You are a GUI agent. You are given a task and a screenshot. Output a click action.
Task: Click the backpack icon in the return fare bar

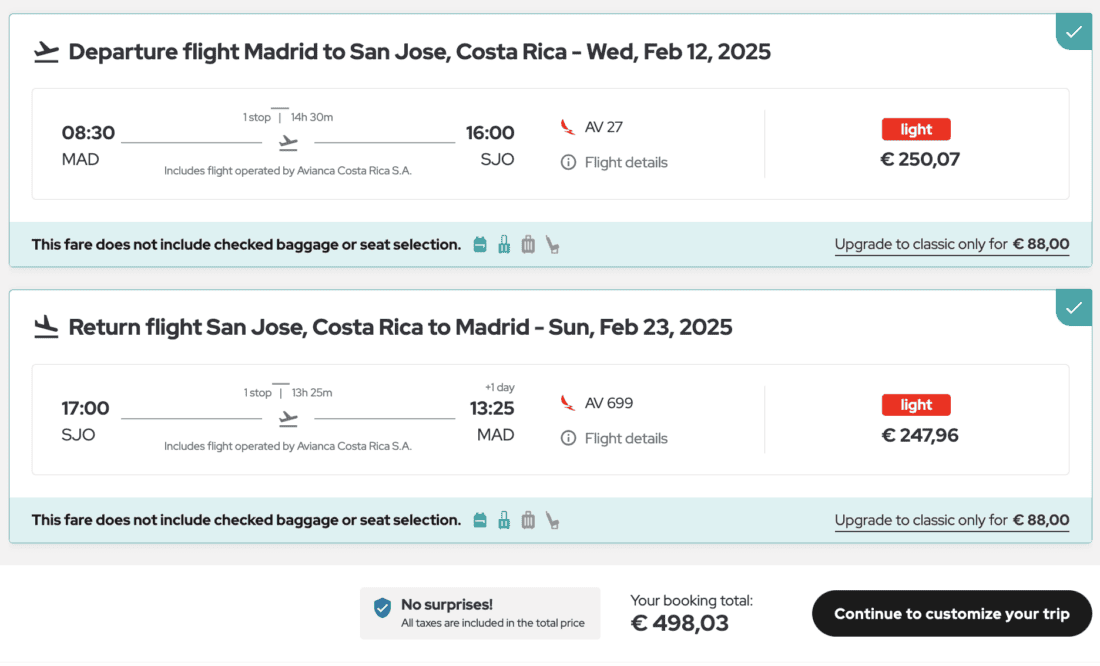point(480,520)
